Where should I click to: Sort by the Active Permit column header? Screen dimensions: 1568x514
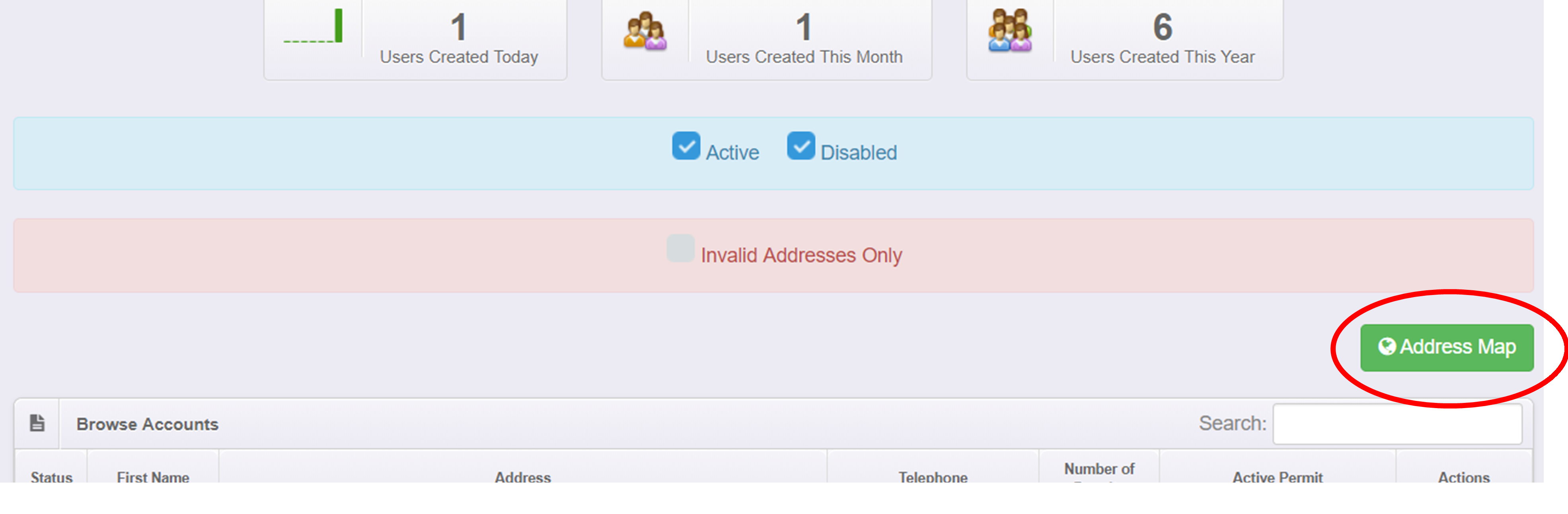click(1277, 476)
